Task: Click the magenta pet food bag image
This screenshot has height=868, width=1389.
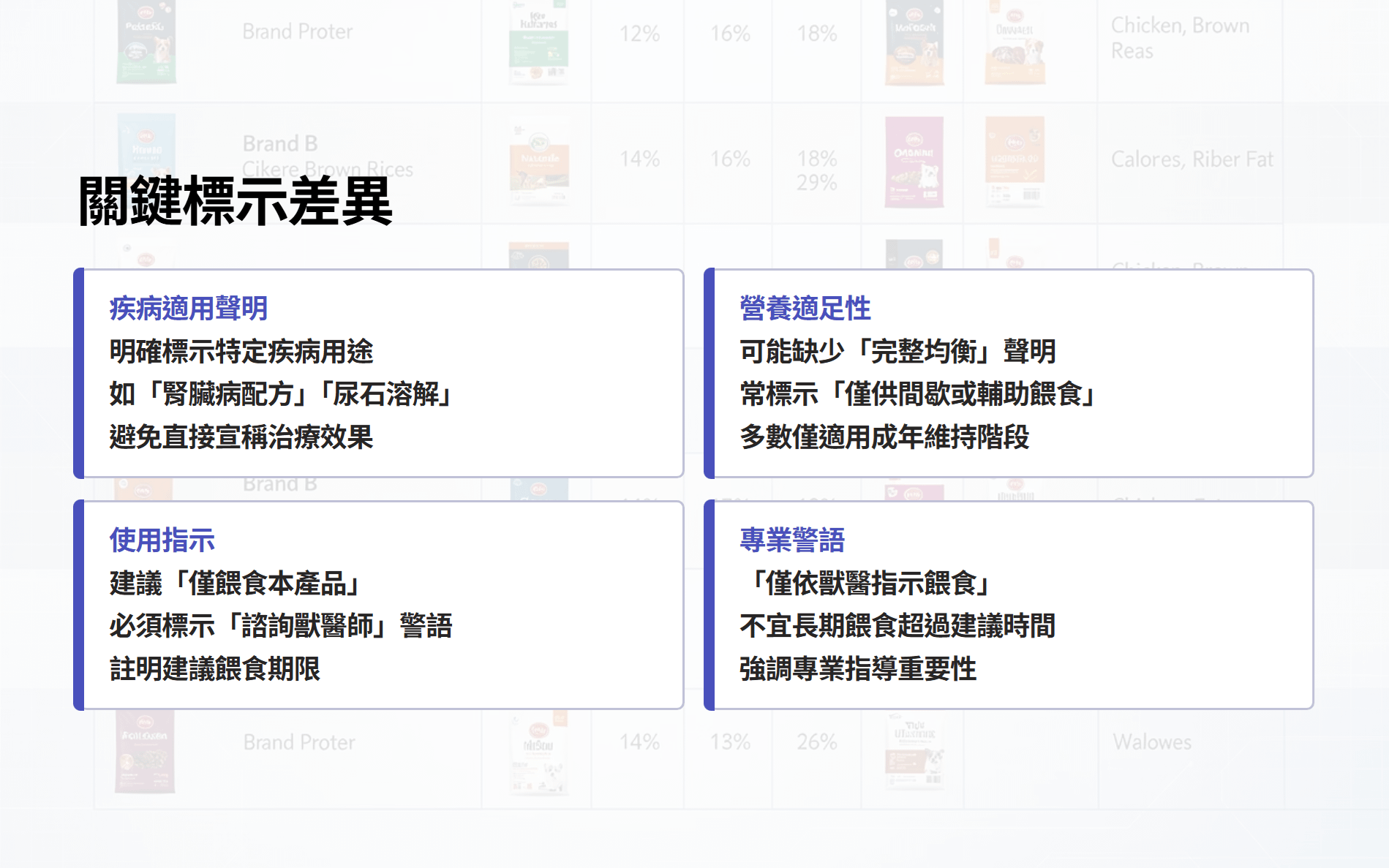Action: pos(914,162)
